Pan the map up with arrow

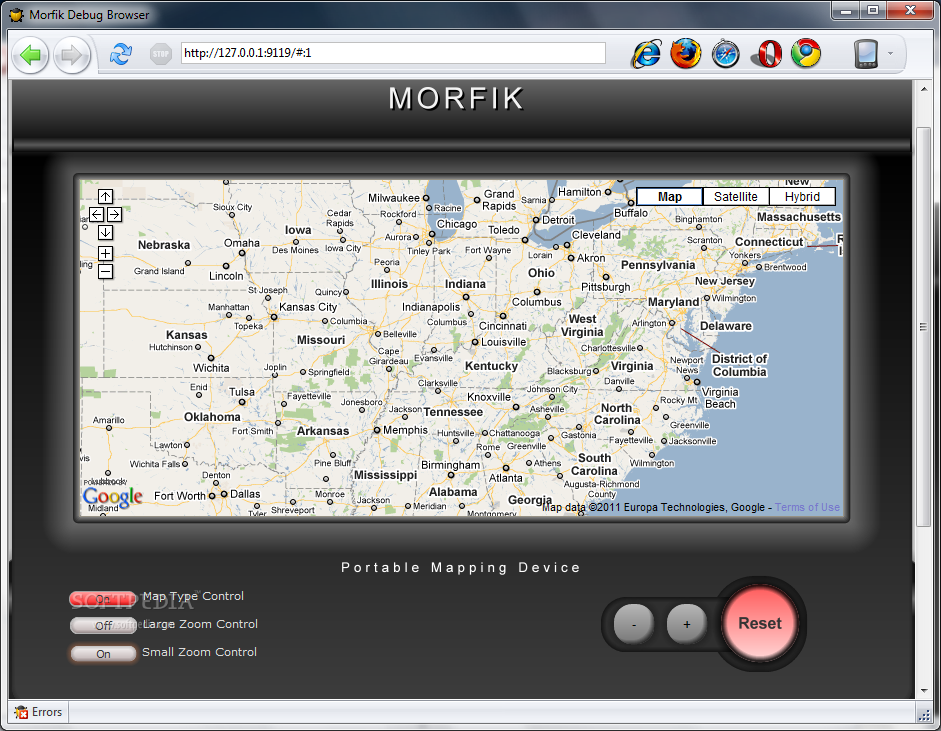coord(106,196)
